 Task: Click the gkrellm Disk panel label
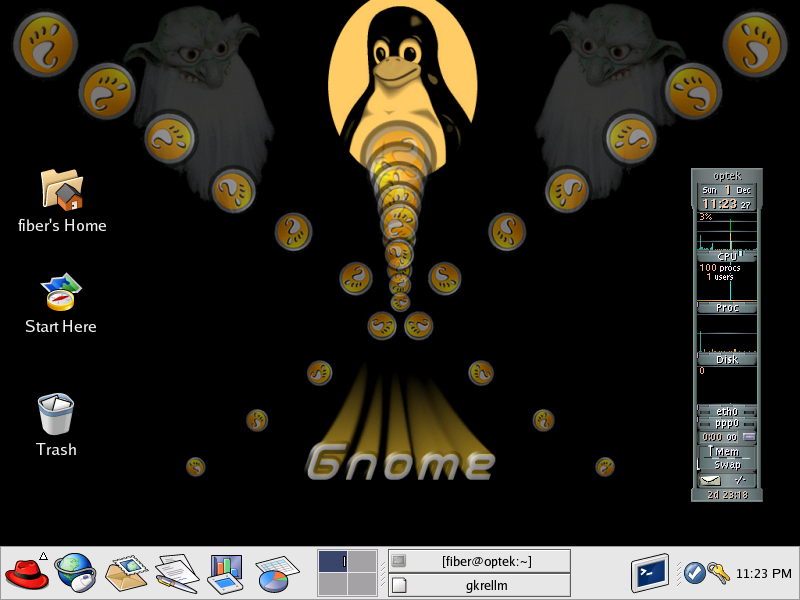727,360
